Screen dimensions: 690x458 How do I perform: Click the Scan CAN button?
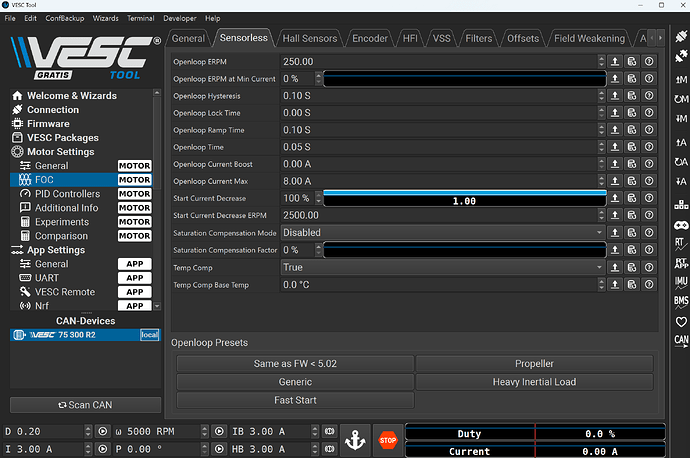click(x=85, y=405)
